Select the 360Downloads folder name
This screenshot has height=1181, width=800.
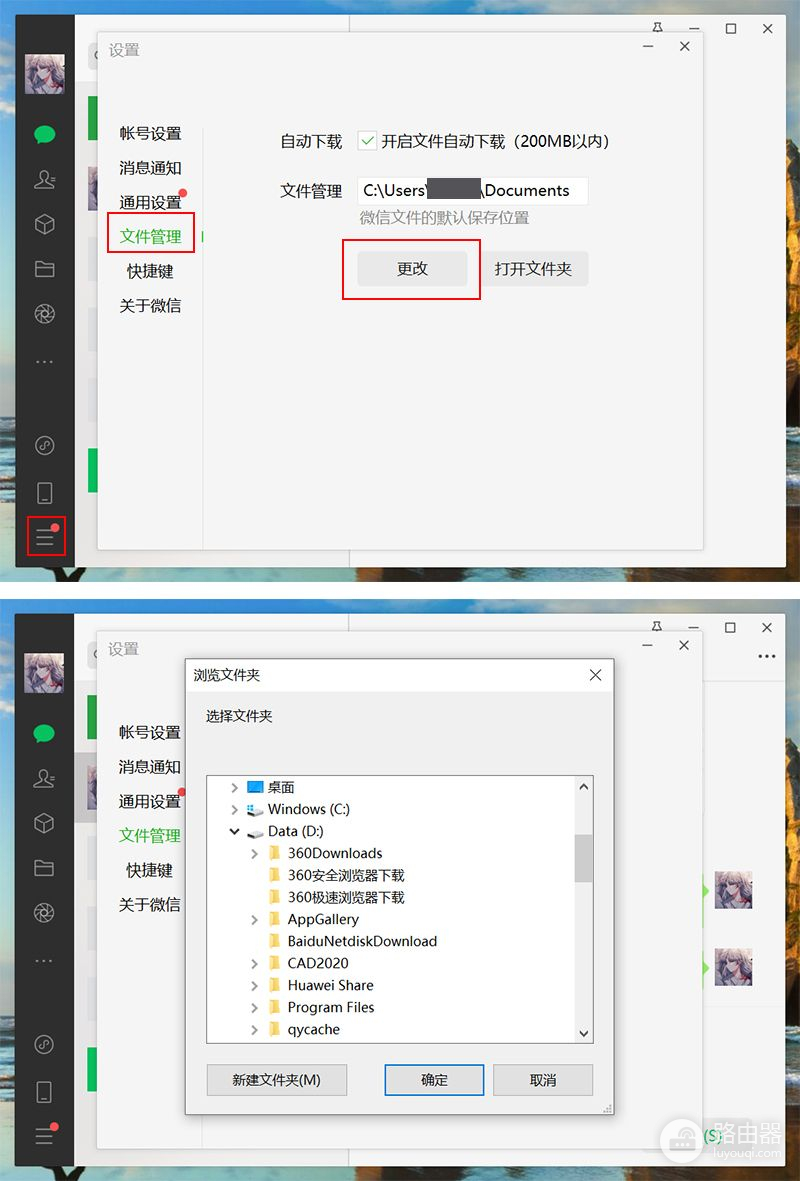pos(335,853)
